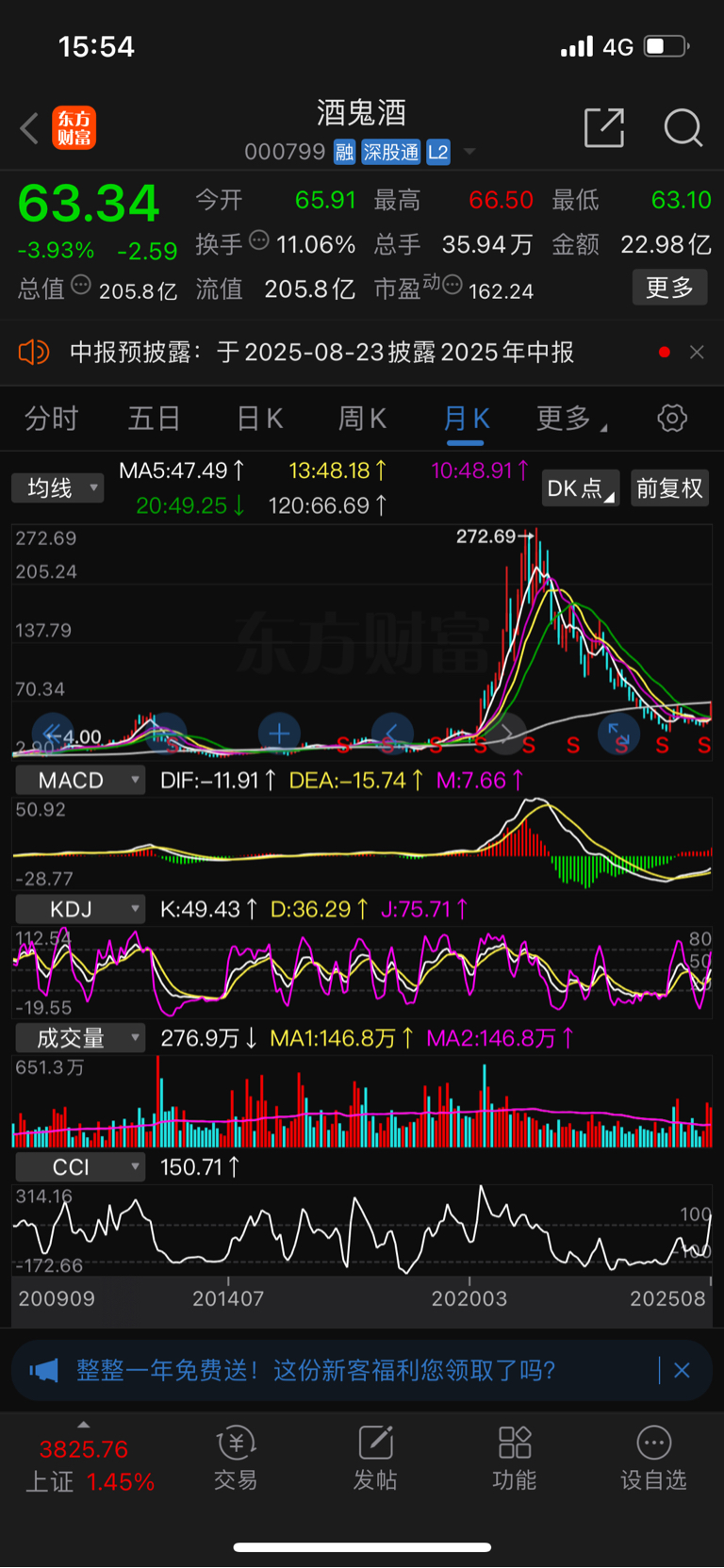
Task: Tap the K:49.43 value
Action: point(208,910)
